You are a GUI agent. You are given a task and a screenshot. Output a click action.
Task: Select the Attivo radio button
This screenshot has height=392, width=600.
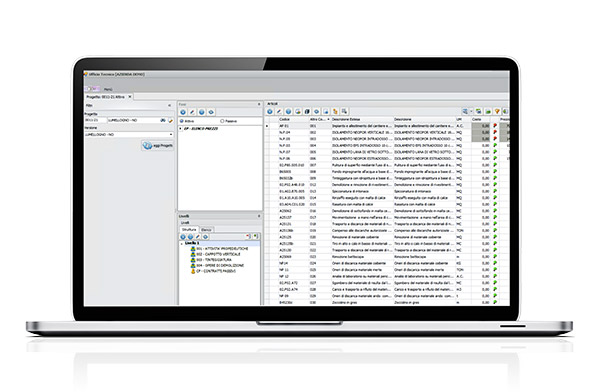pos(181,121)
